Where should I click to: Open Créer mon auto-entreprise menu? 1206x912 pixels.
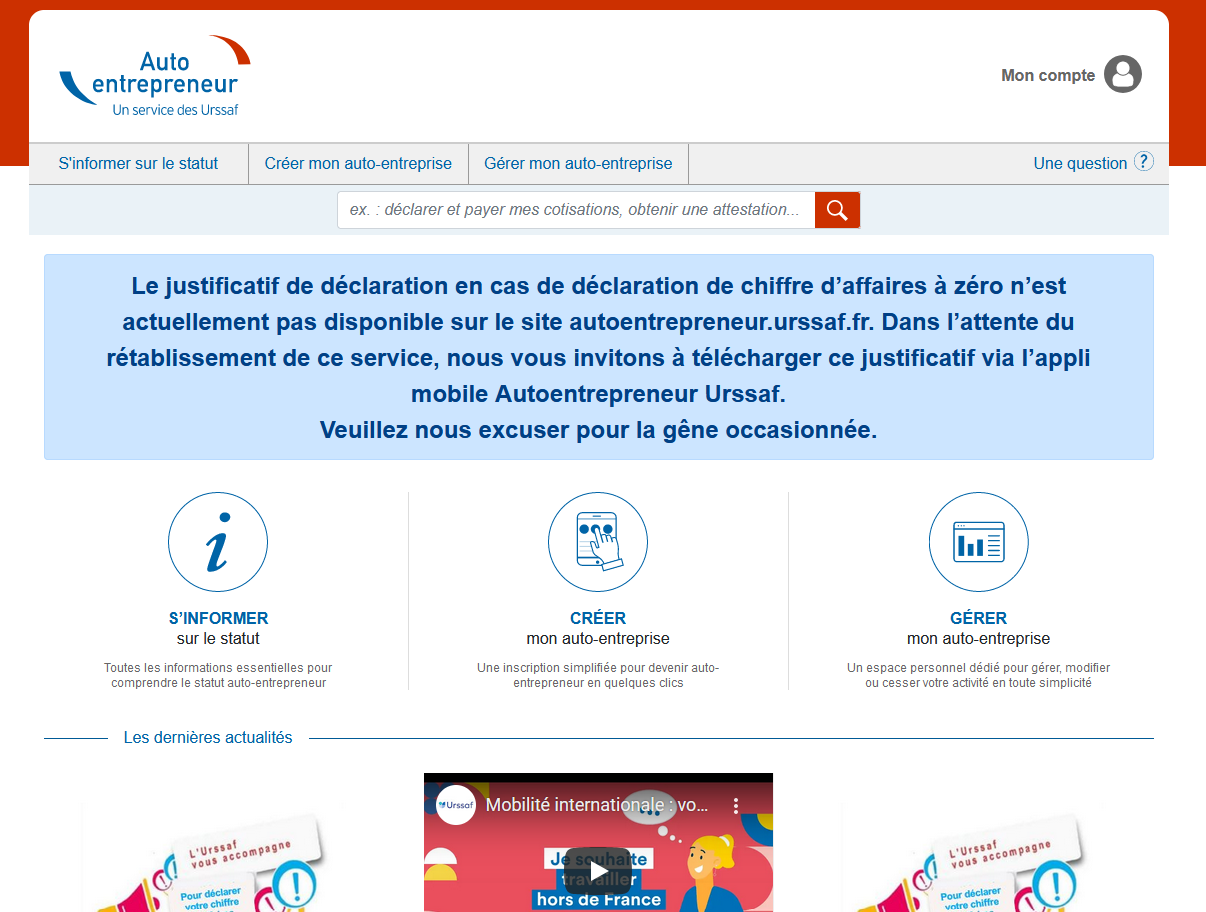pos(358,163)
